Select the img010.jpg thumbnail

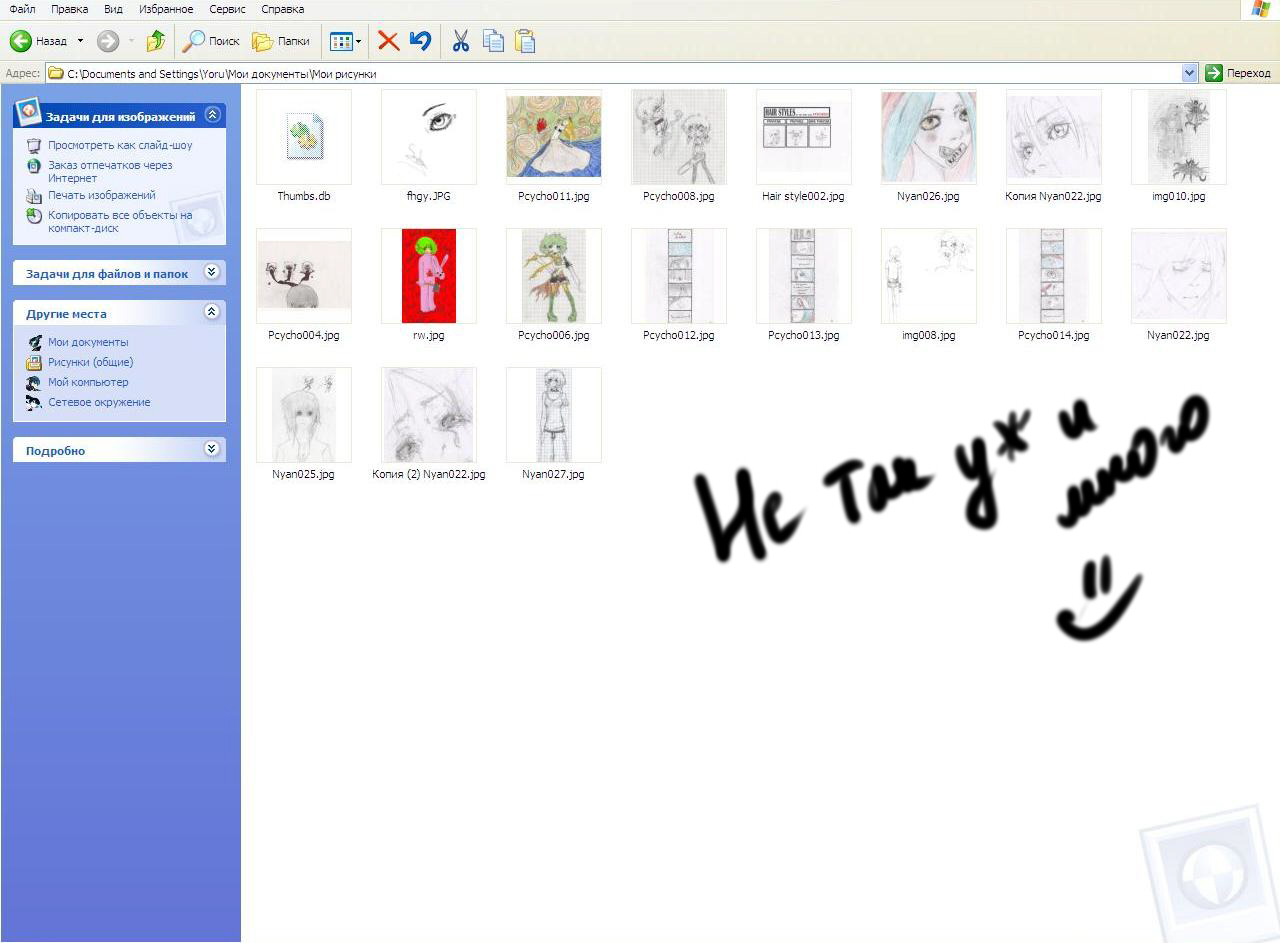click(x=1179, y=137)
